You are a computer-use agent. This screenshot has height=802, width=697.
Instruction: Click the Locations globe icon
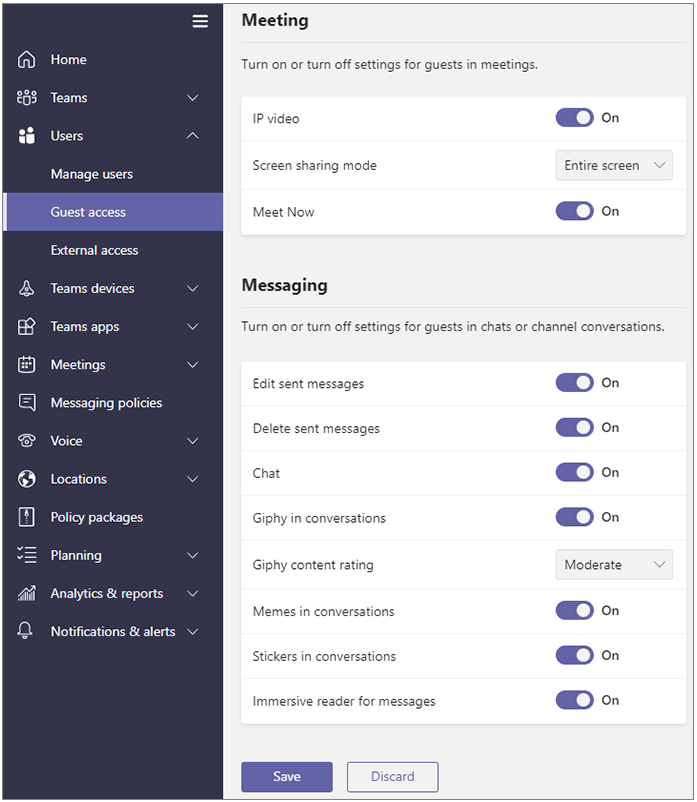pos(27,479)
